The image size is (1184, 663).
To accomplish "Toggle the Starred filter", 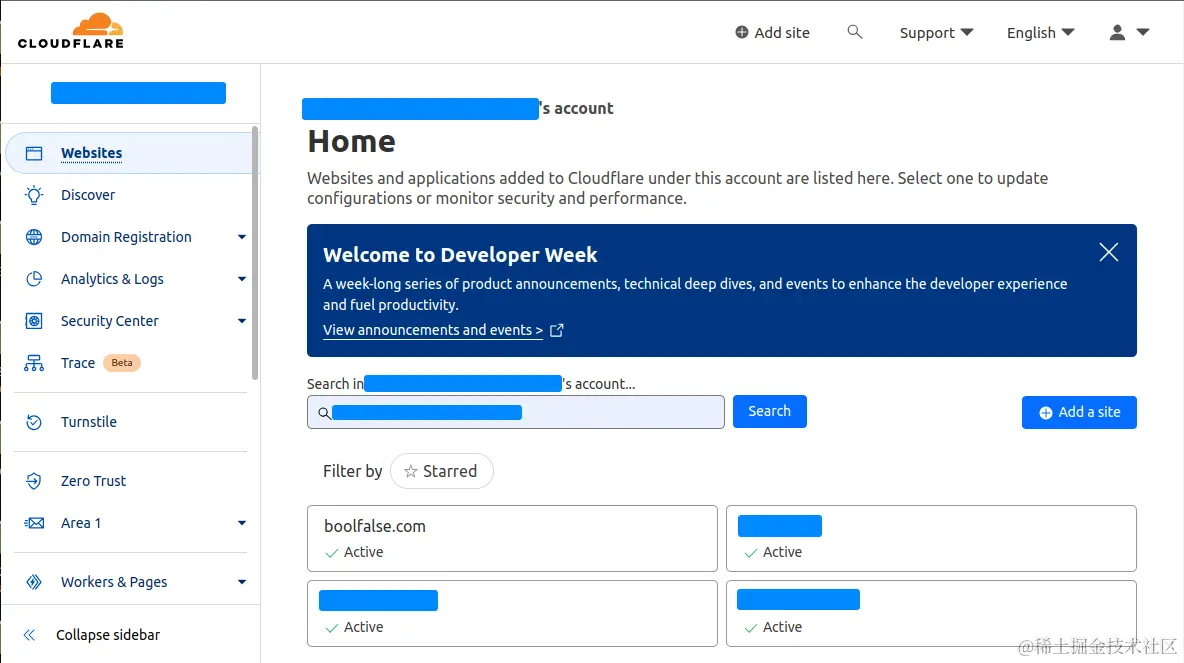I will pos(442,471).
